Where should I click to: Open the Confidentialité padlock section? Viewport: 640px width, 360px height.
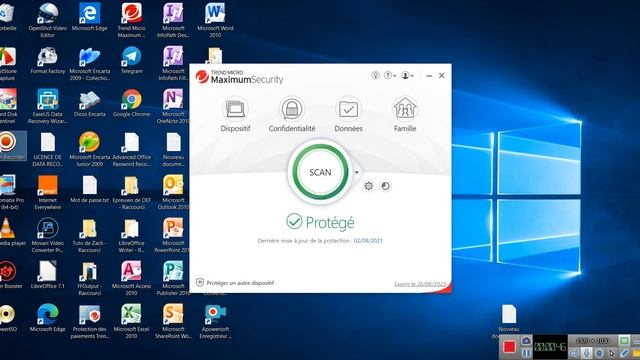292,114
